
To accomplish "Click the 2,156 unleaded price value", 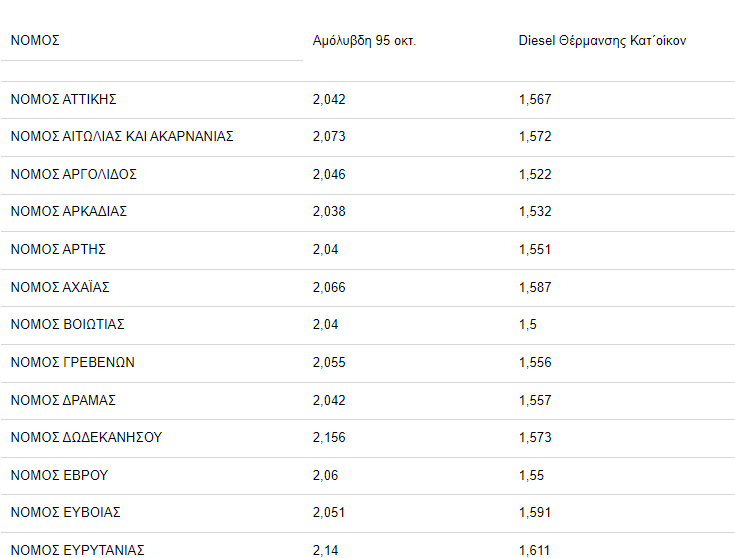I will [329, 437].
